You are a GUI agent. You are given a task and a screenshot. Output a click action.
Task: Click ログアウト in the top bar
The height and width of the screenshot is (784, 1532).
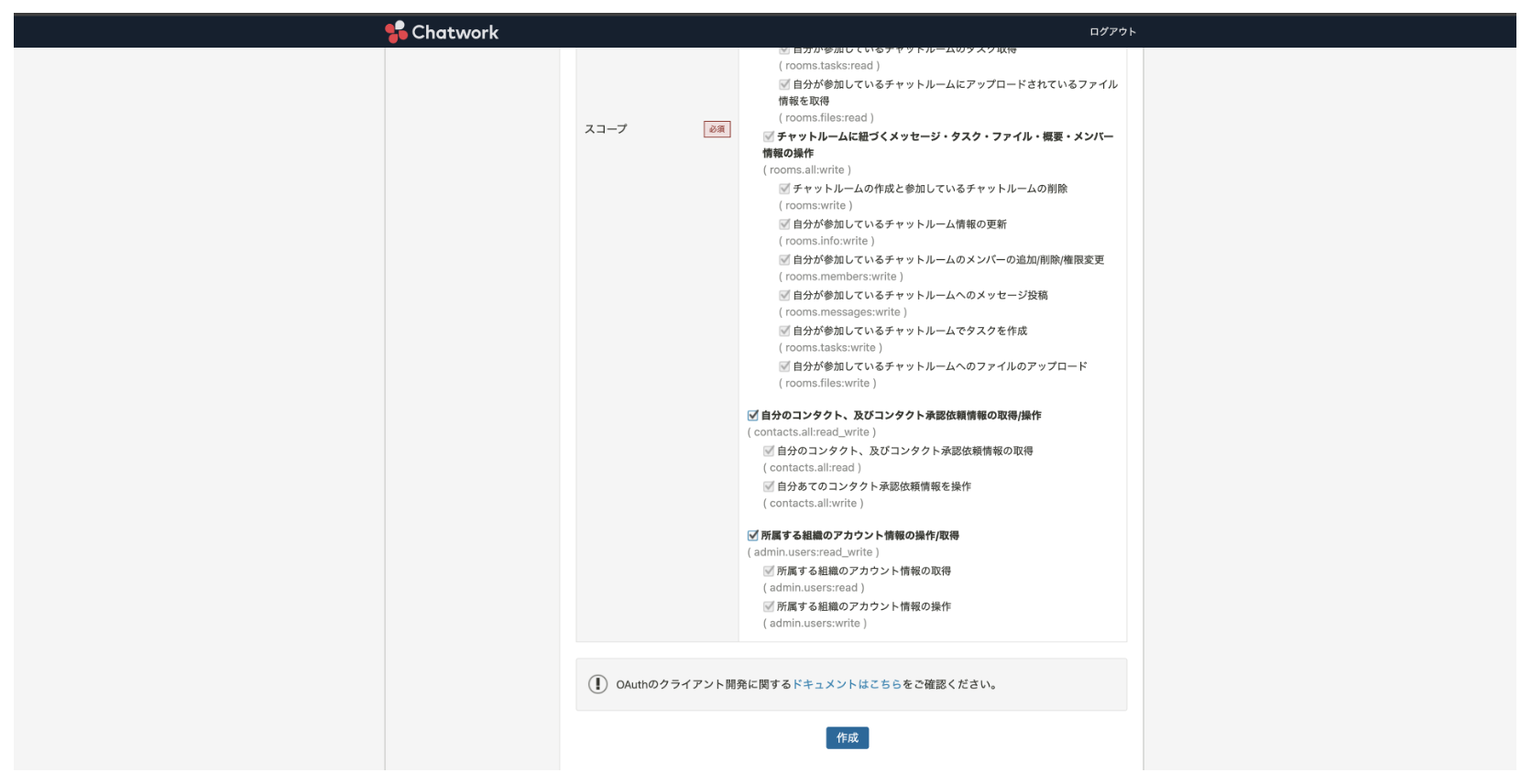click(x=1112, y=32)
